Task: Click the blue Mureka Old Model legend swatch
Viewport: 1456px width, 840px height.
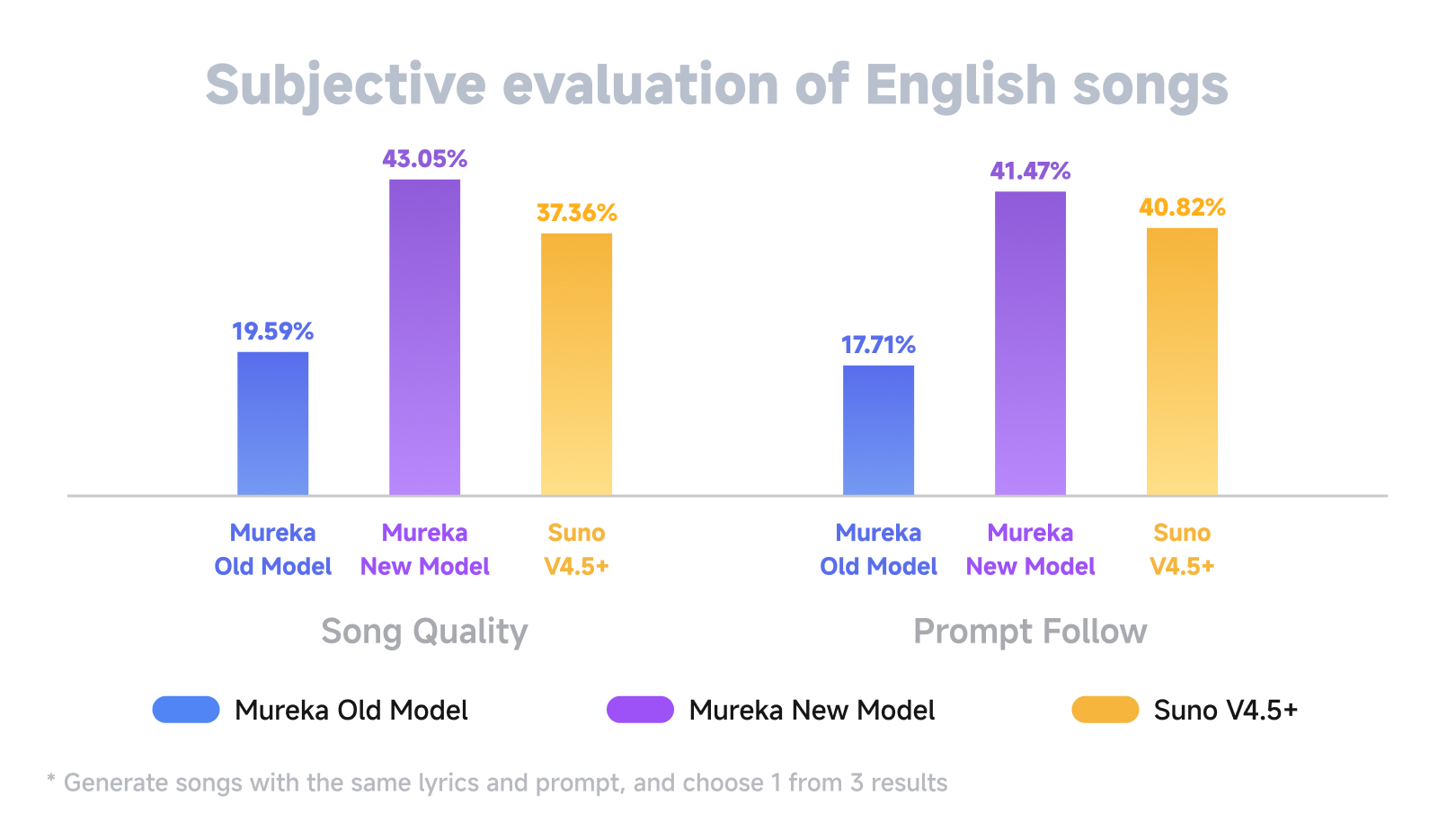Action: pyautogui.click(x=186, y=710)
